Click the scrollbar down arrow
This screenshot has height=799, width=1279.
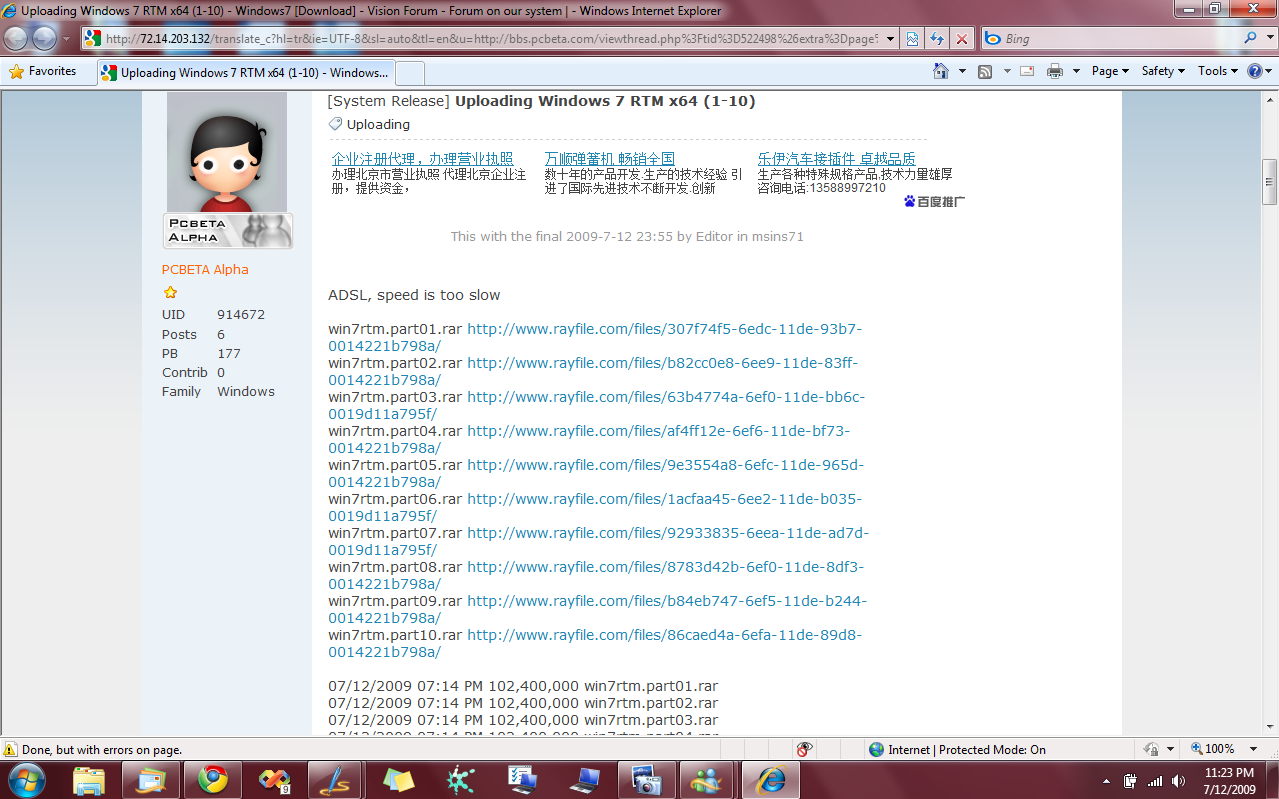tap(1270, 729)
